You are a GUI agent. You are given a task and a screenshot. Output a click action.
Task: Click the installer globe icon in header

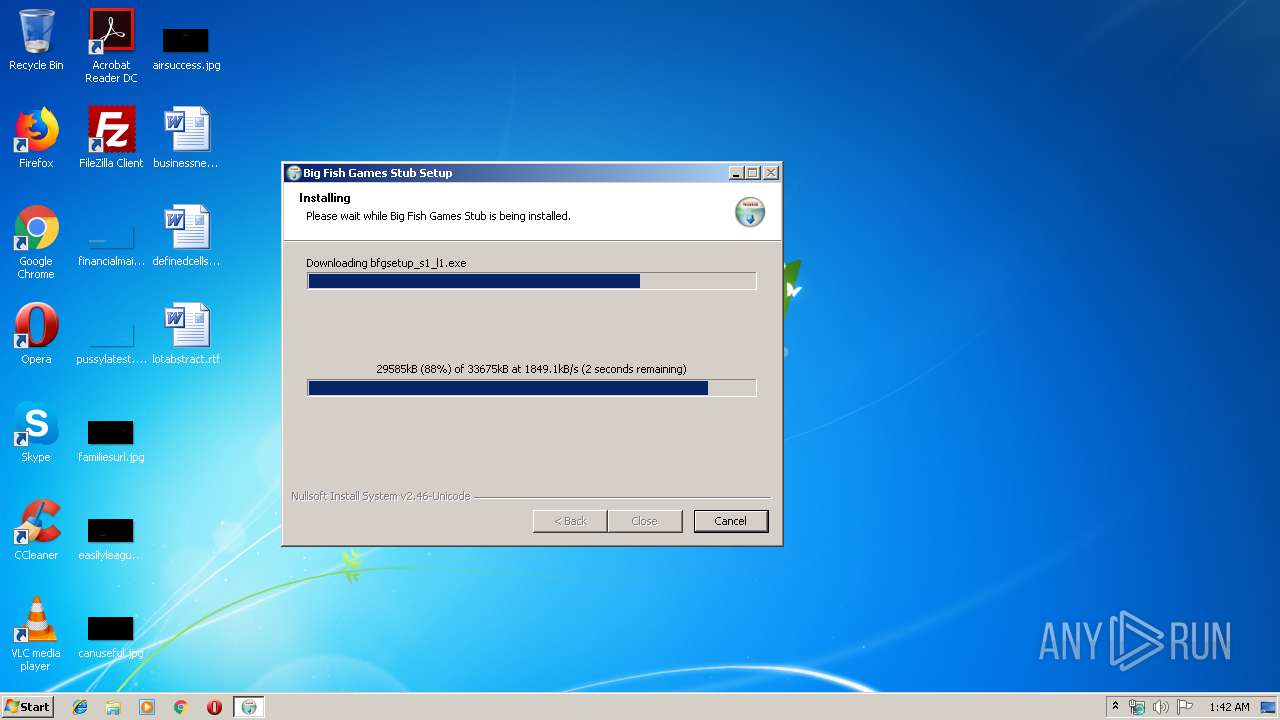tap(750, 212)
